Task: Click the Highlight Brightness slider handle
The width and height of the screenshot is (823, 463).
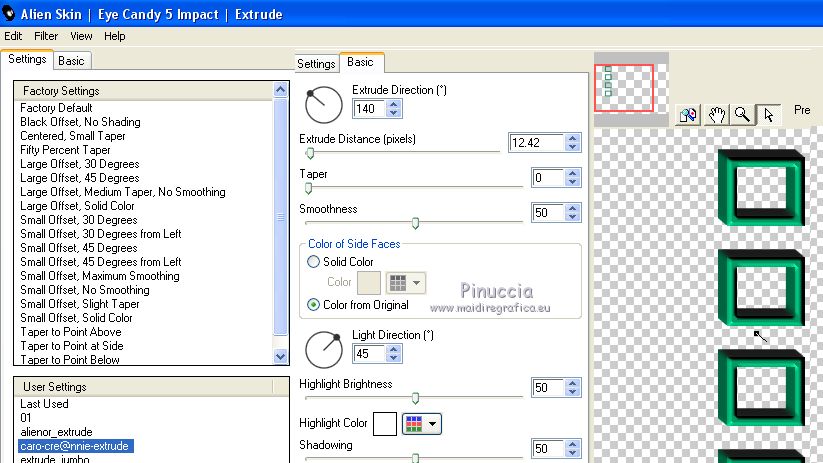Action: tap(415, 398)
